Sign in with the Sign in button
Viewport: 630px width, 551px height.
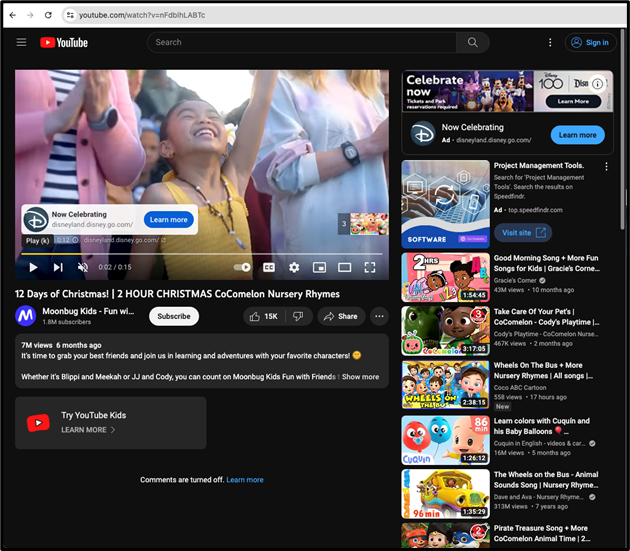tap(590, 42)
